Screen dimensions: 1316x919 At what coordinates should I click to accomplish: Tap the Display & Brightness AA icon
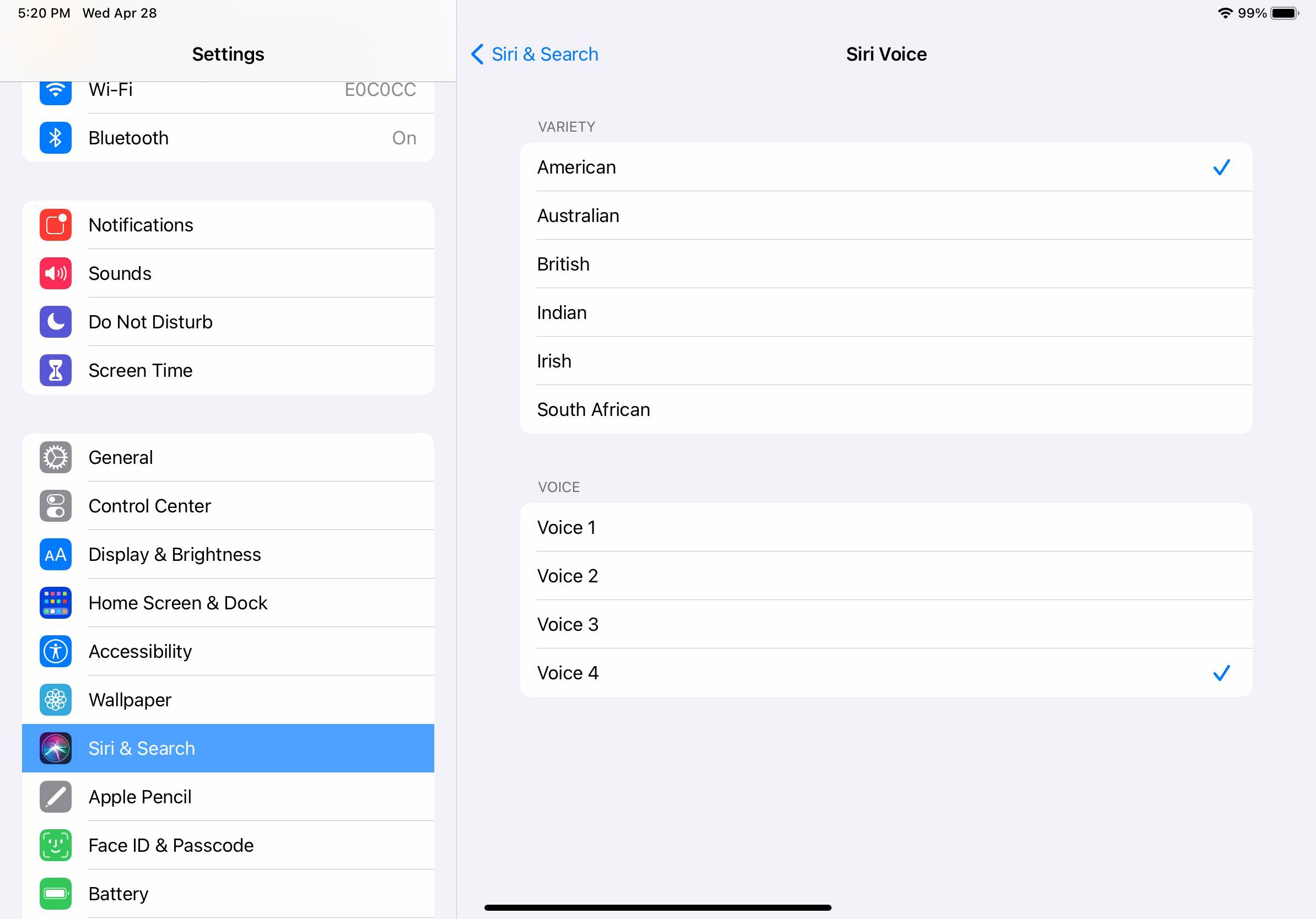coord(56,555)
